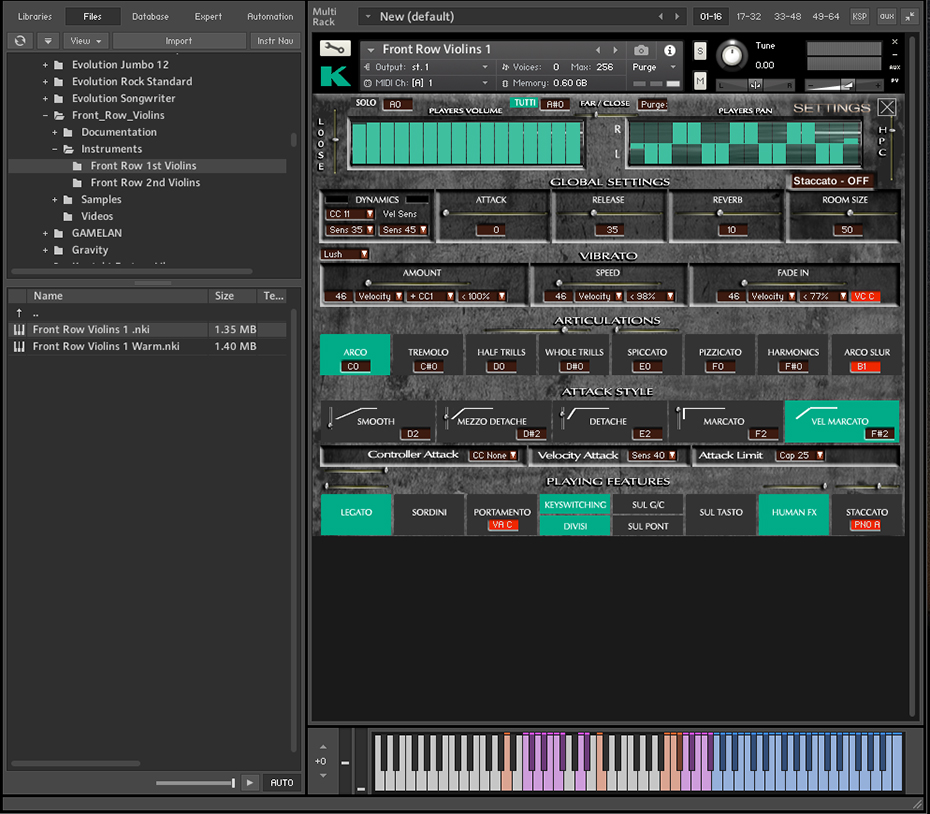Show the aux sends panel
The image size is (930, 814).
pyautogui.click(x=887, y=17)
